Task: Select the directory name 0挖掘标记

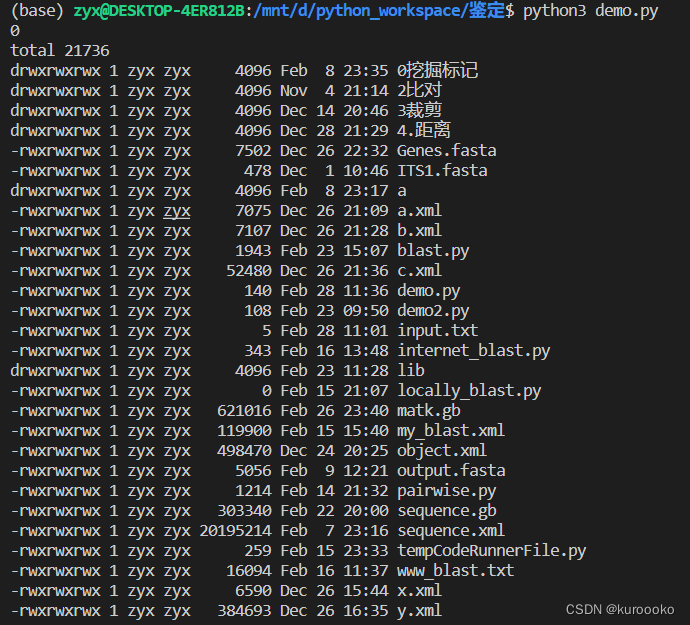Action: 437,70
